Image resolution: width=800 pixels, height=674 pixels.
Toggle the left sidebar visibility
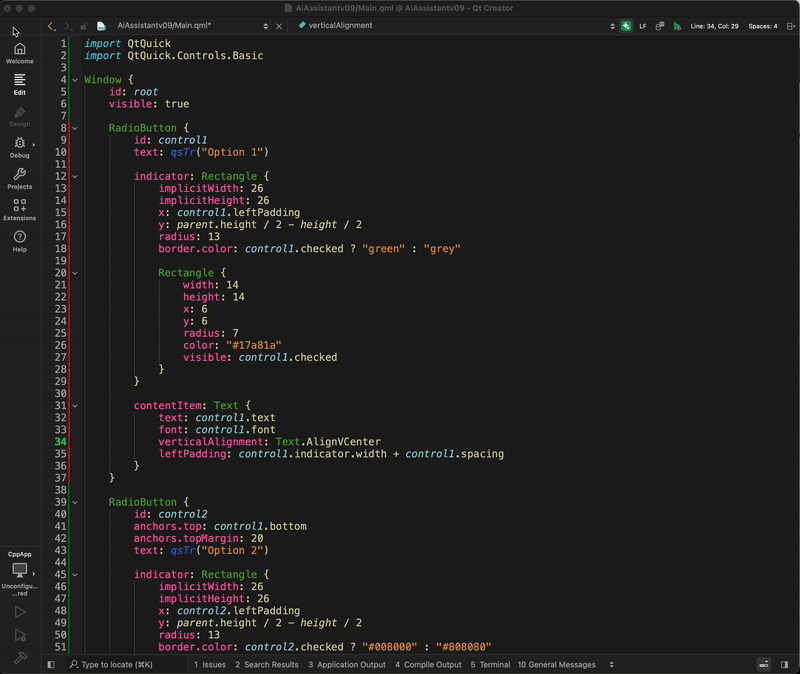click(x=51, y=664)
